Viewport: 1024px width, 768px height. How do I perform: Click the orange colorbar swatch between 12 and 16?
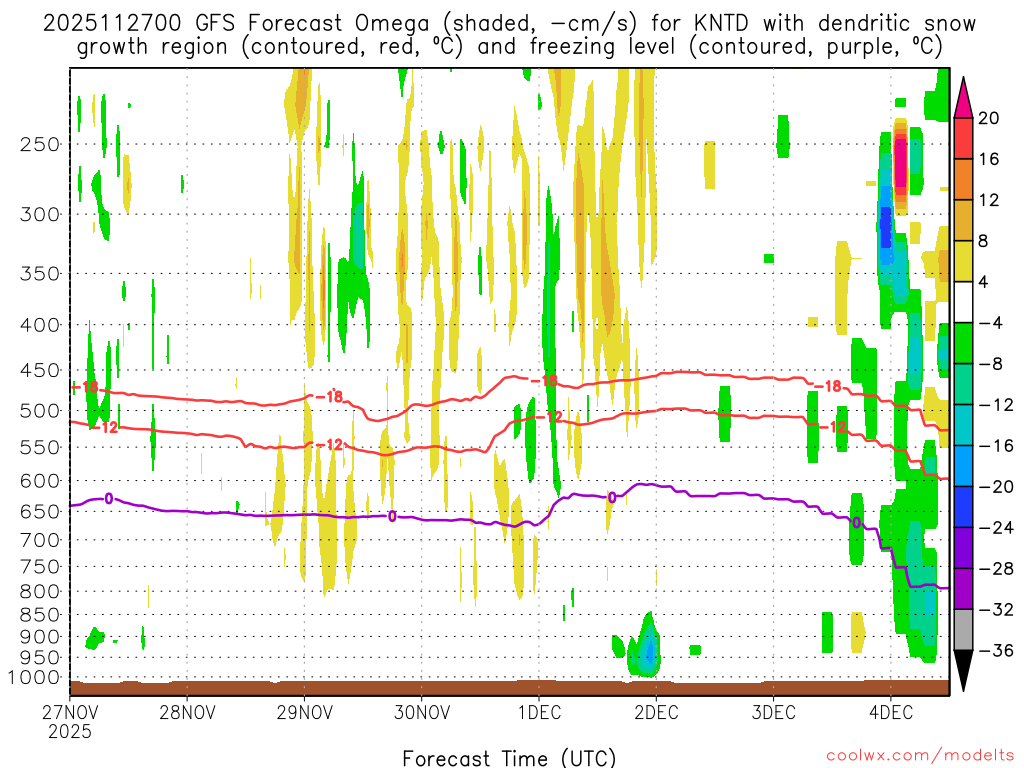(963, 180)
